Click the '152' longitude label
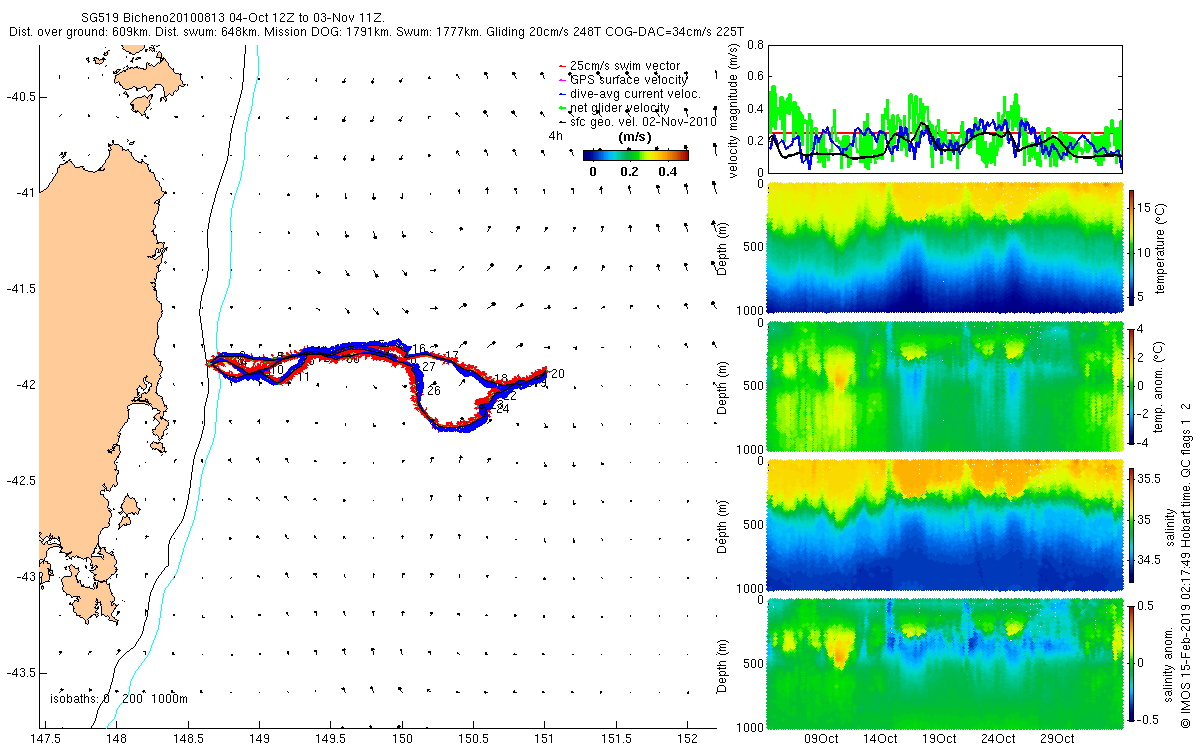Viewport: 1200px width, 750px height. (x=688, y=739)
